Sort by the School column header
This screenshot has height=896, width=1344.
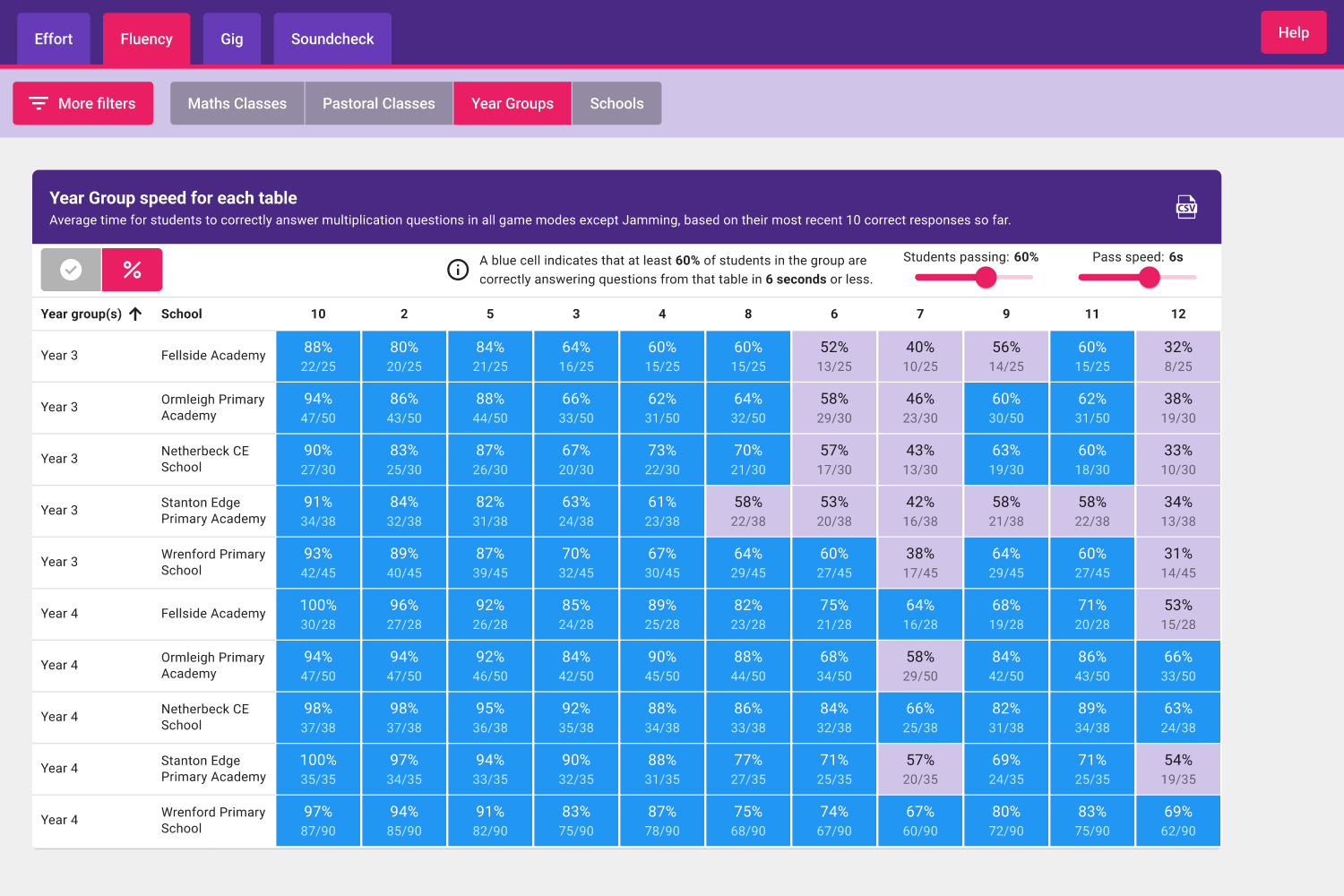tap(182, 314)
